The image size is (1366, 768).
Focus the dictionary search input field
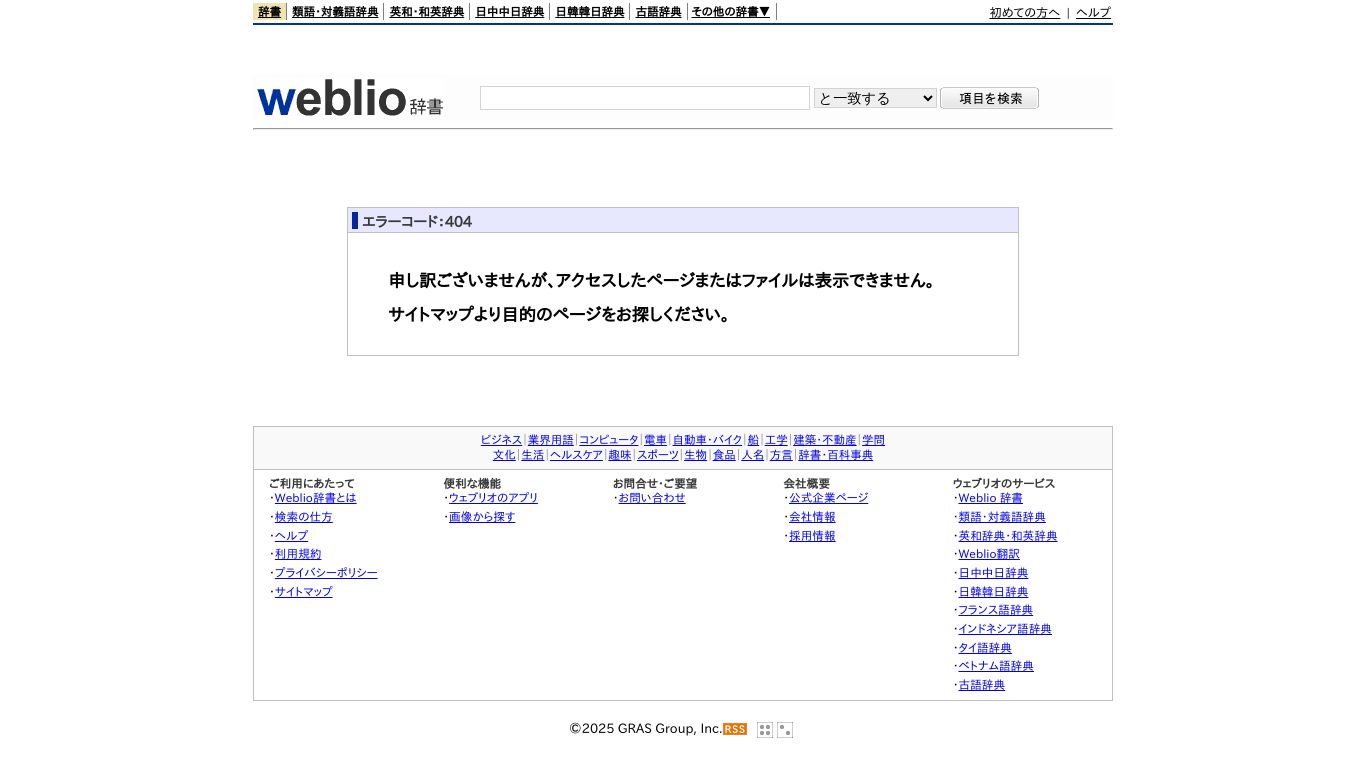click(645, 98)
